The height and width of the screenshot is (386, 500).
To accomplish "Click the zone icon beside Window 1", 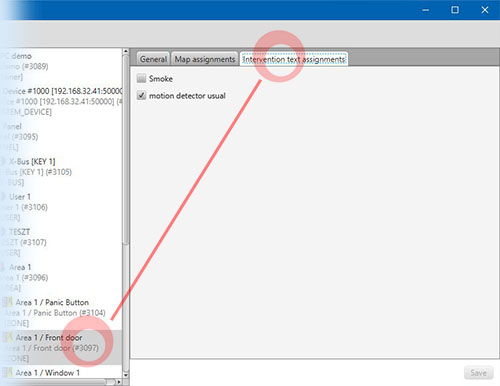I will [8, 372].
